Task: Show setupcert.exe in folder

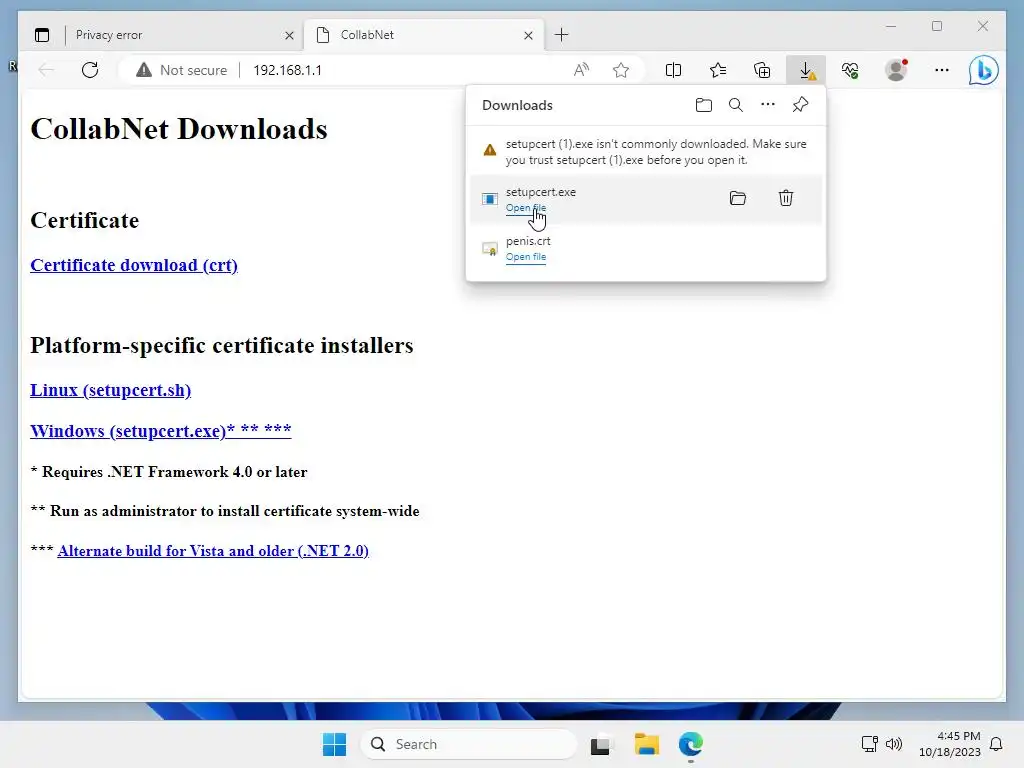Action: (737, 198)
